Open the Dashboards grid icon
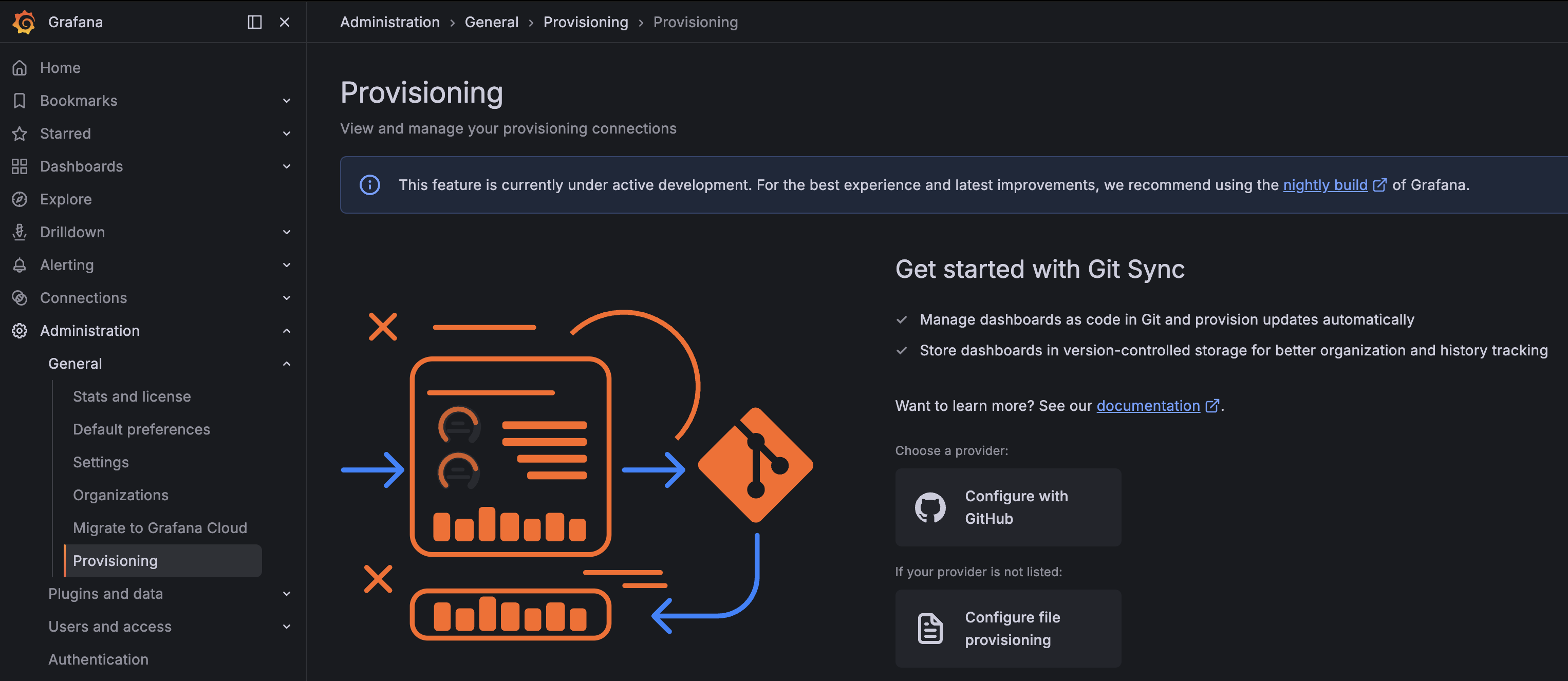The height and width of the screenshot is (681, 1568). pyautogui.click(x=20, y=166)
